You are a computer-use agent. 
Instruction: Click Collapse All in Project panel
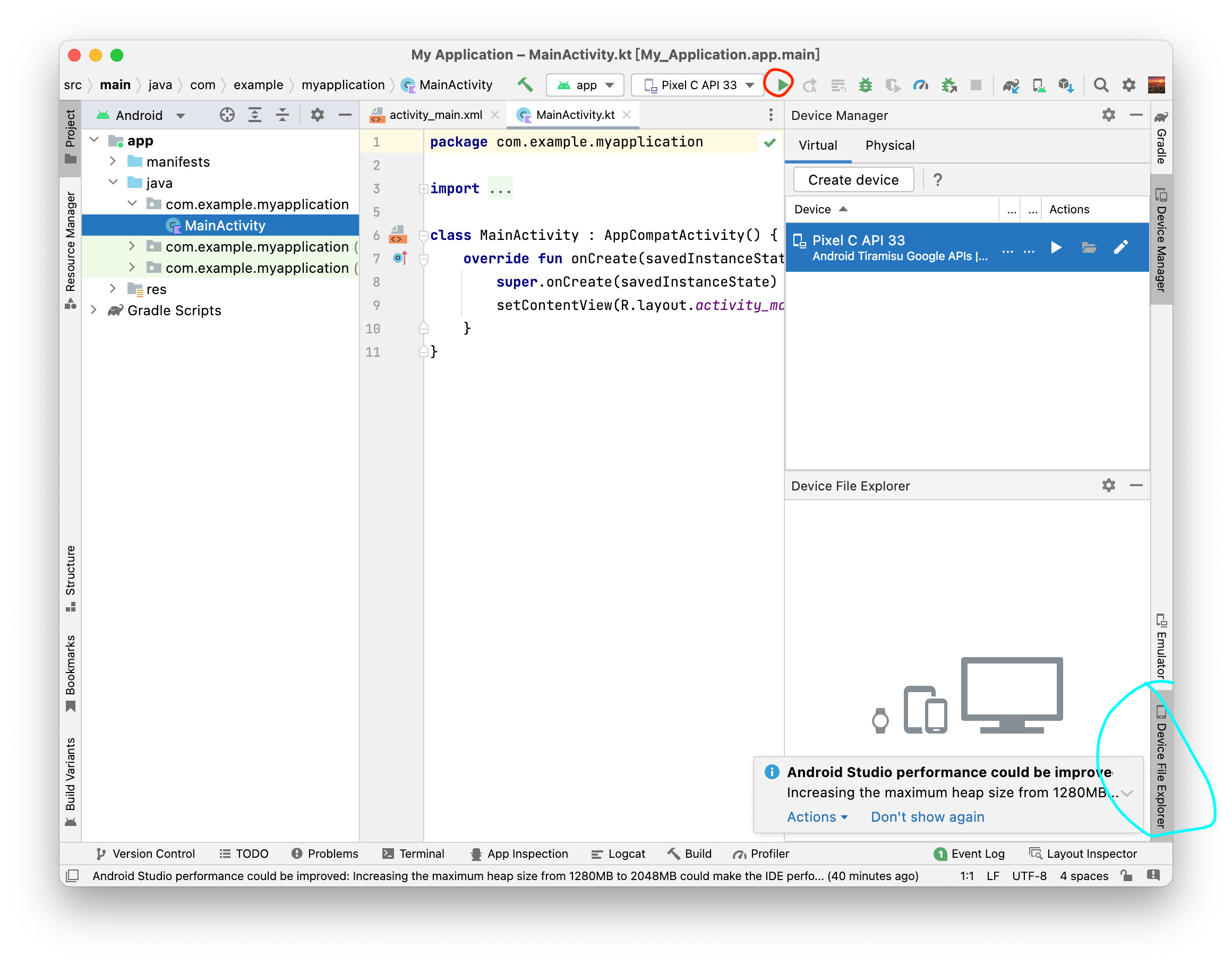[282, 115]
